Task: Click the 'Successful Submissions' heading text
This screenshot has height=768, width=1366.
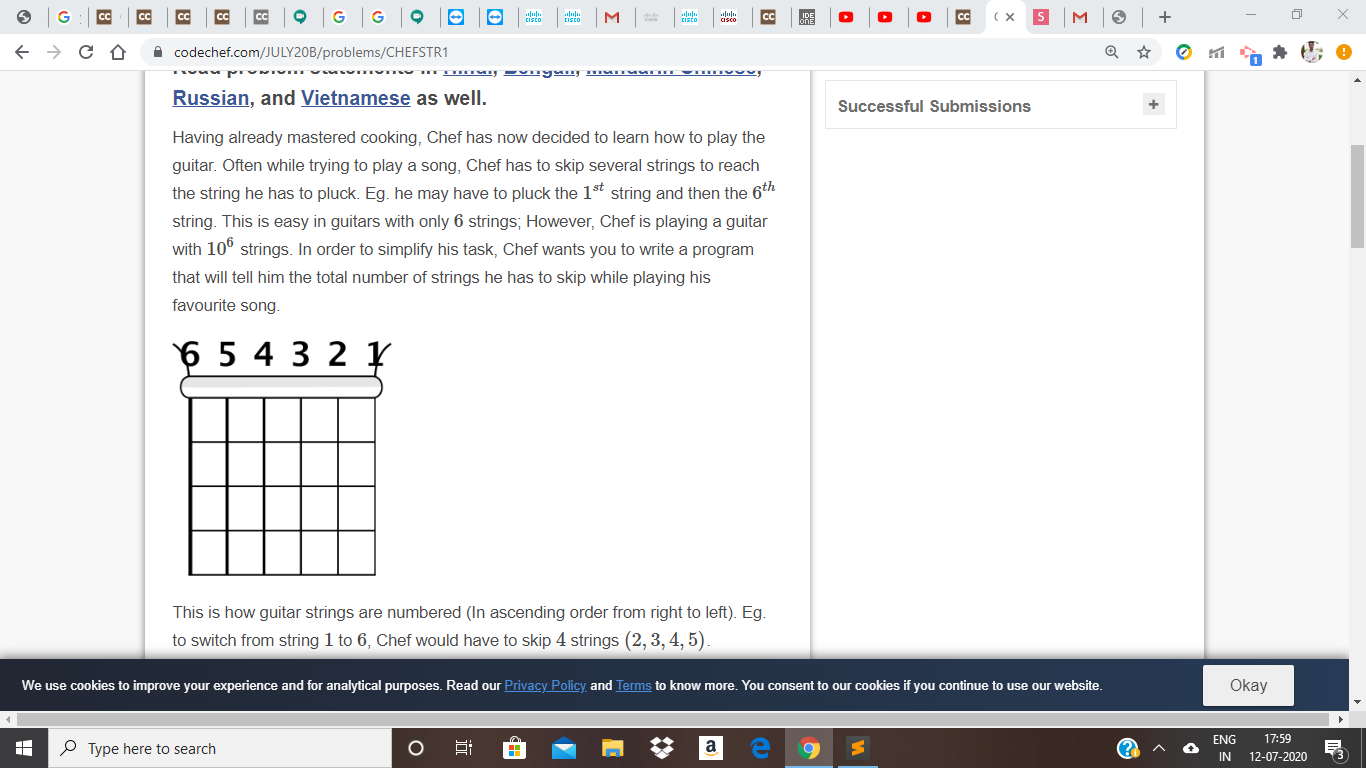Action: tap(934, 106)
